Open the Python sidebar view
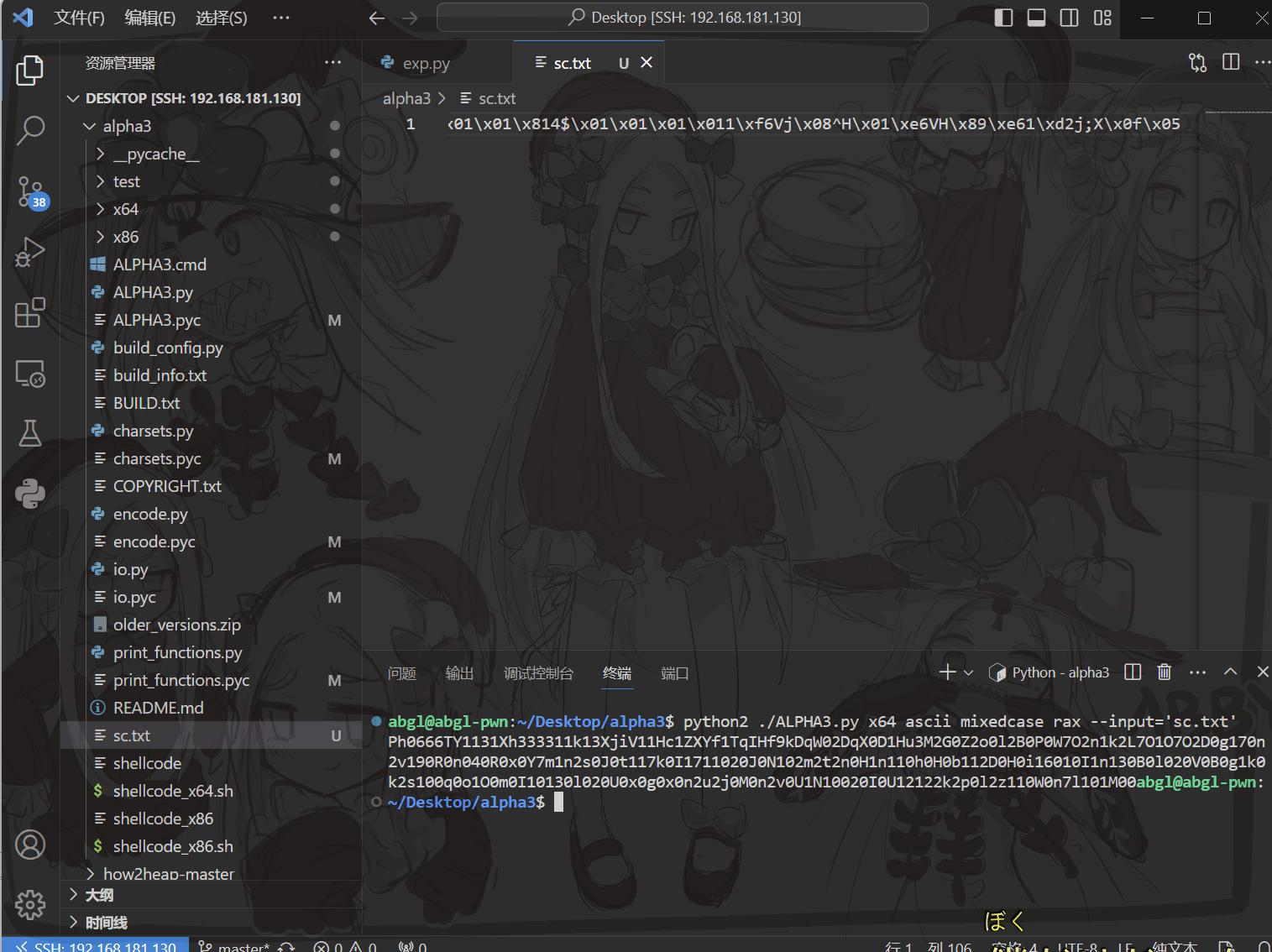The width and height of the screenshot is (1272, 952). tap(30, 494)
